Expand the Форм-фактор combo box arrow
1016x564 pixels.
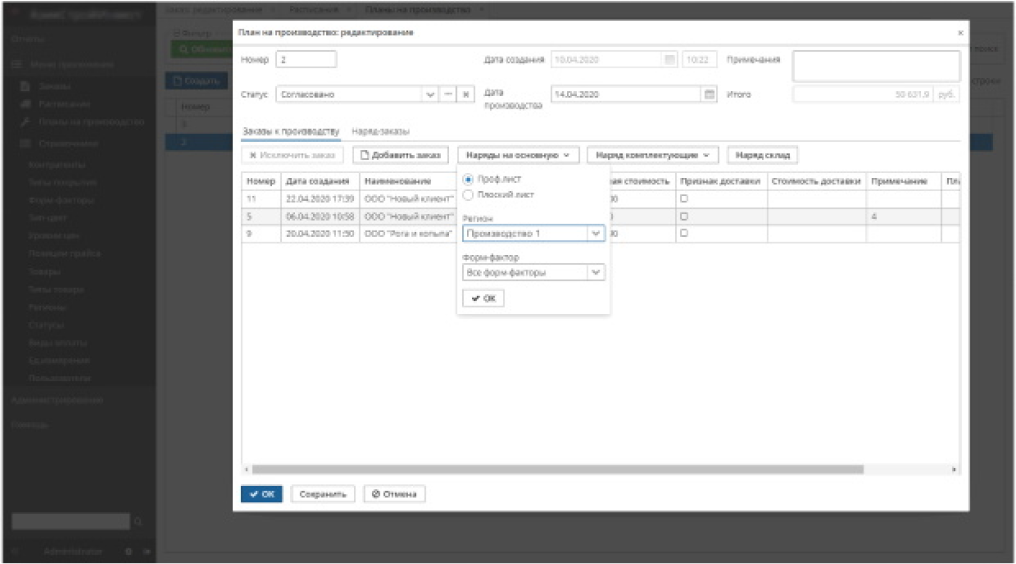click(595, 272)
